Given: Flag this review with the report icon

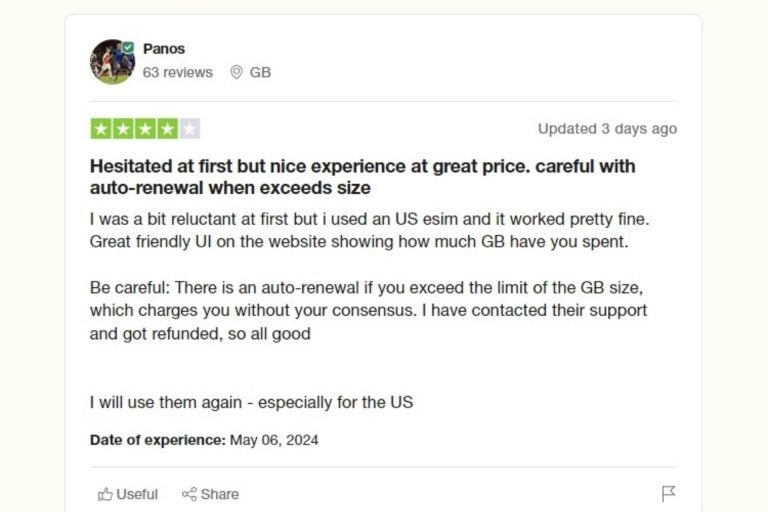Looking at the screenshot, I should click(x=669, y=494).
